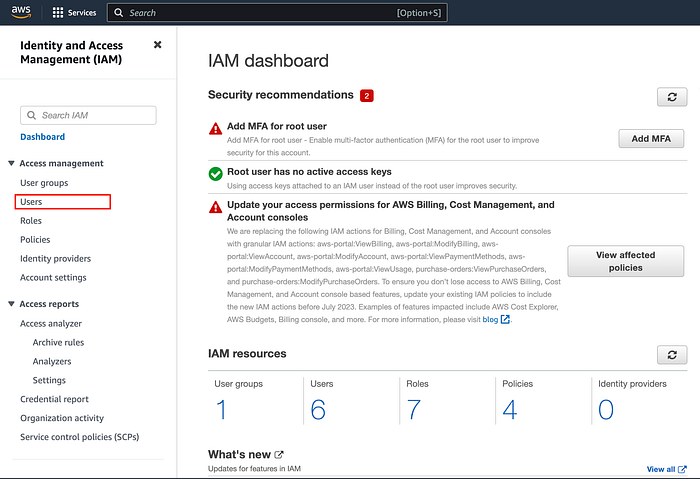700x479 pixels.
Task: Click the warning icon beside Update access permissions
Action: click(216, 207)
